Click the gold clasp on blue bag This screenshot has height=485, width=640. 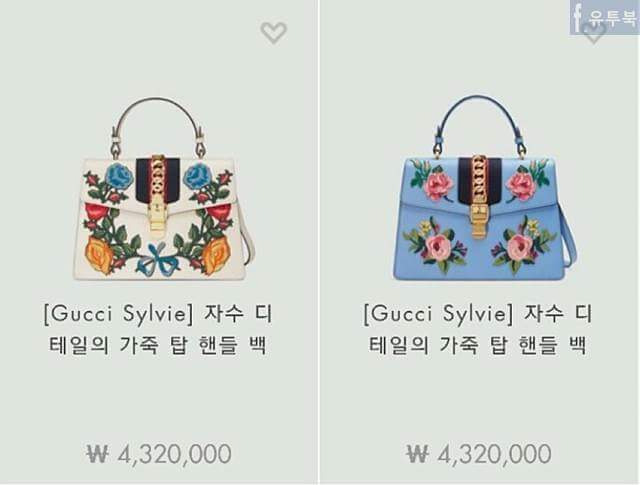click(479, 220)
